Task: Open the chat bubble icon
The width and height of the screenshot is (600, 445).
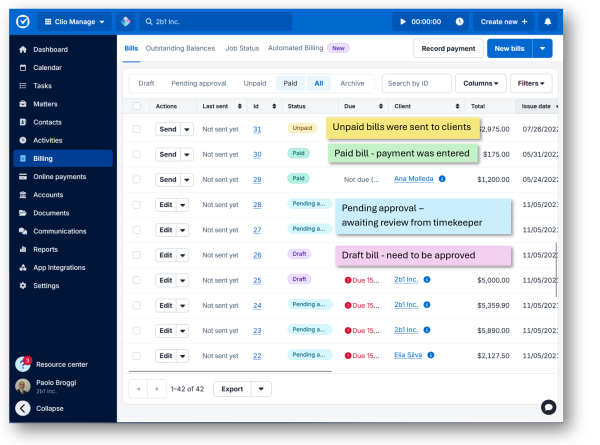Action: coord(548,407)
